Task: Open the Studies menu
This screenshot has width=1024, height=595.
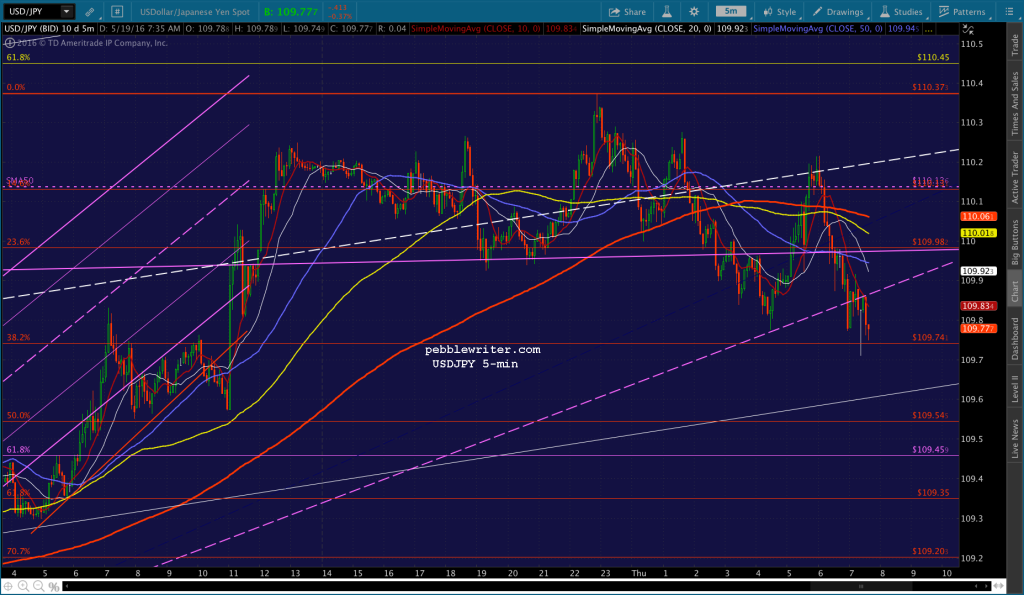Action: tap(902, 12)
